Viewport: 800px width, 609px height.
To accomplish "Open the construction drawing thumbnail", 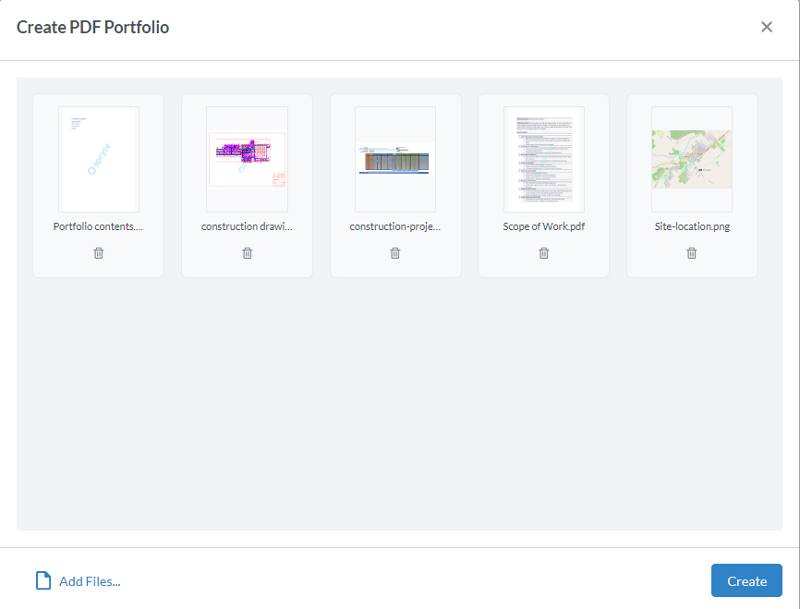I will click(246, 158).
